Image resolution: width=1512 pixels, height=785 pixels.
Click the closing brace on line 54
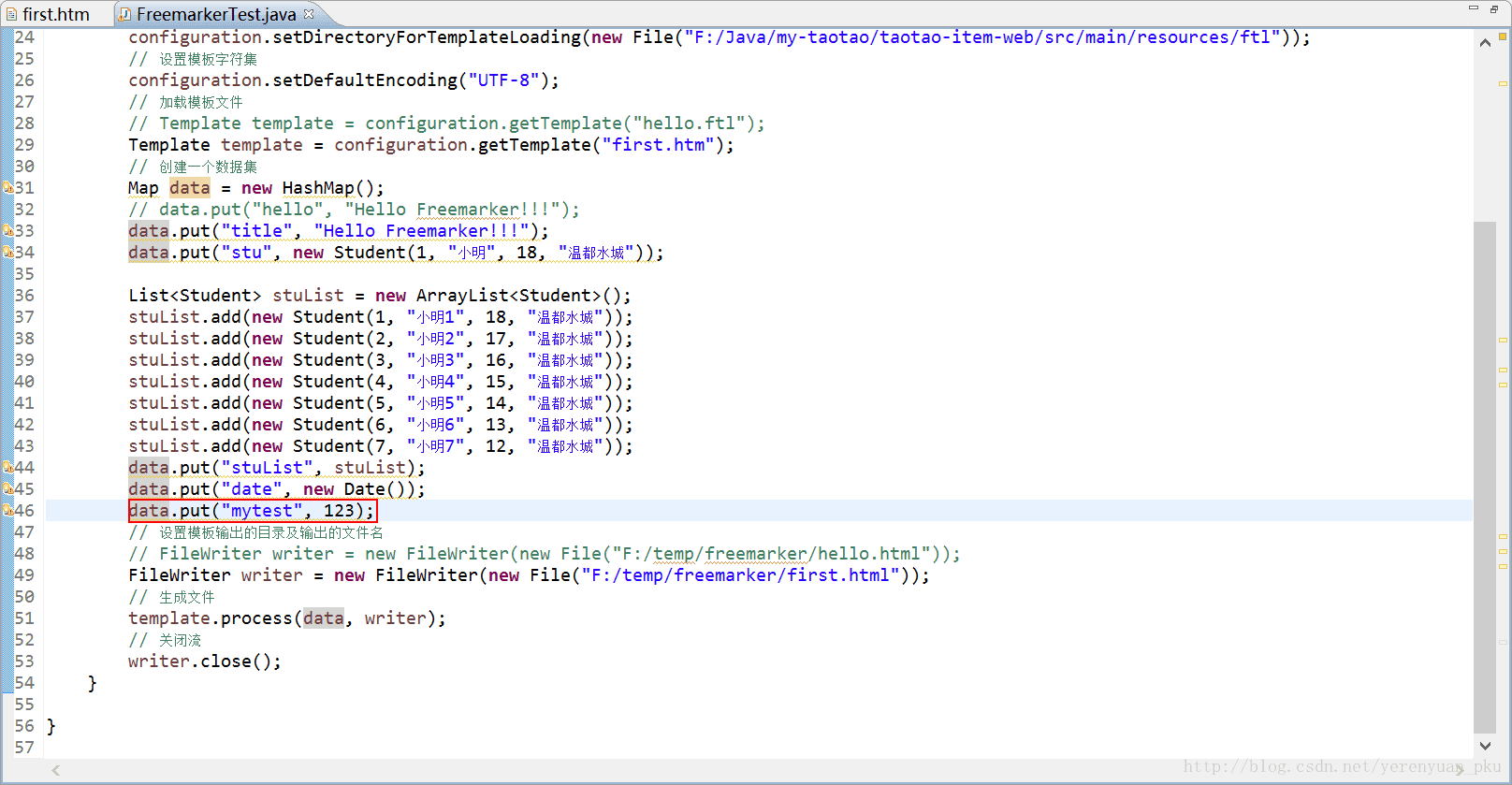tap(93, 683)
